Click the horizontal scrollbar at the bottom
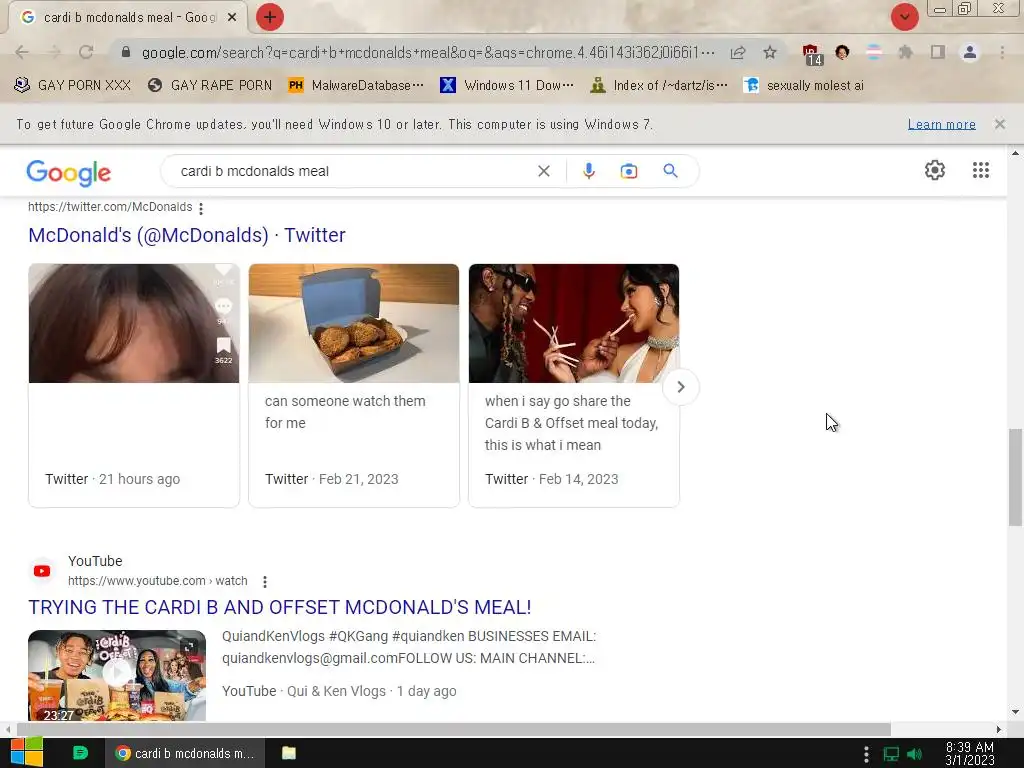The image size is (1024, 768). tap(453, 729)
